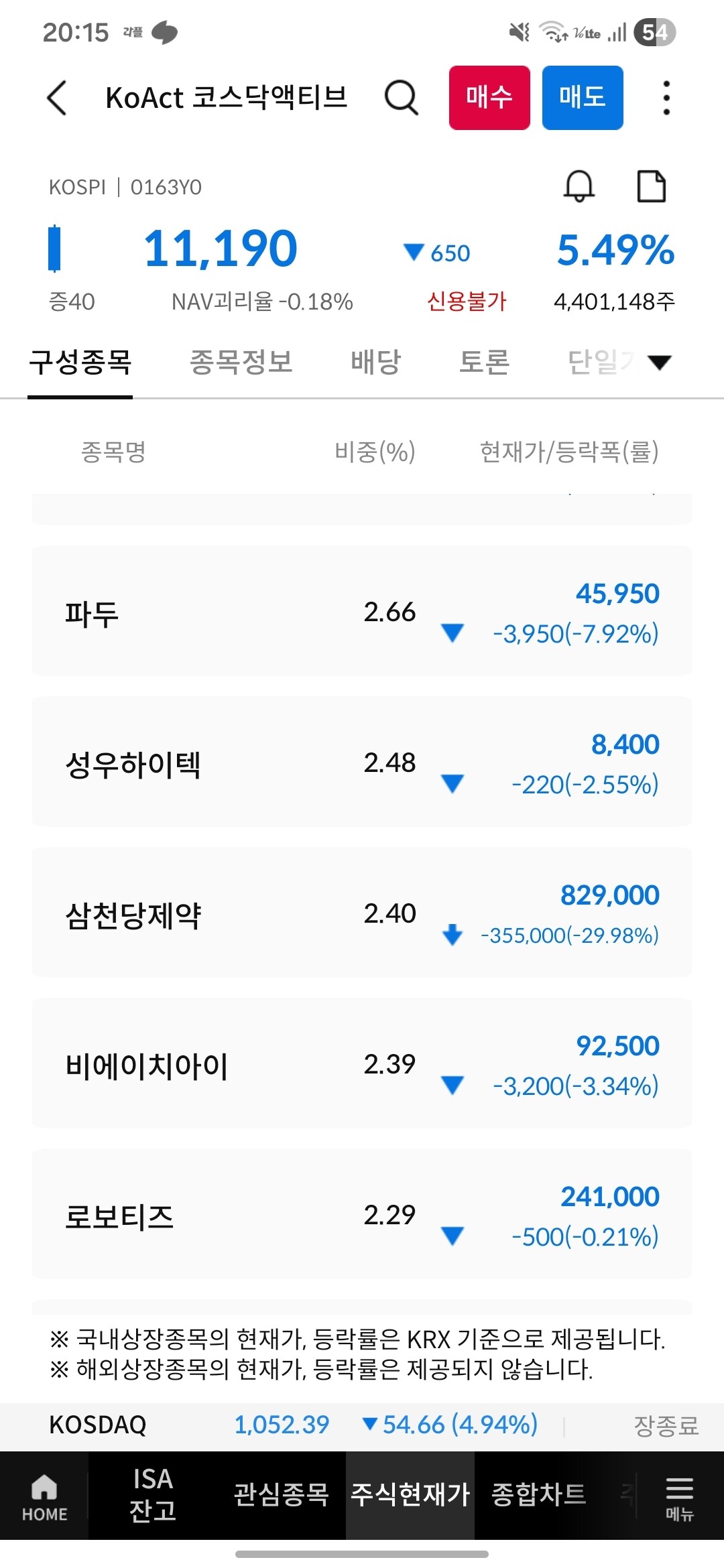Open 종합차트 in bottom navigation
This screenshot has width=724, height=1568.
tap(538, 1496)
